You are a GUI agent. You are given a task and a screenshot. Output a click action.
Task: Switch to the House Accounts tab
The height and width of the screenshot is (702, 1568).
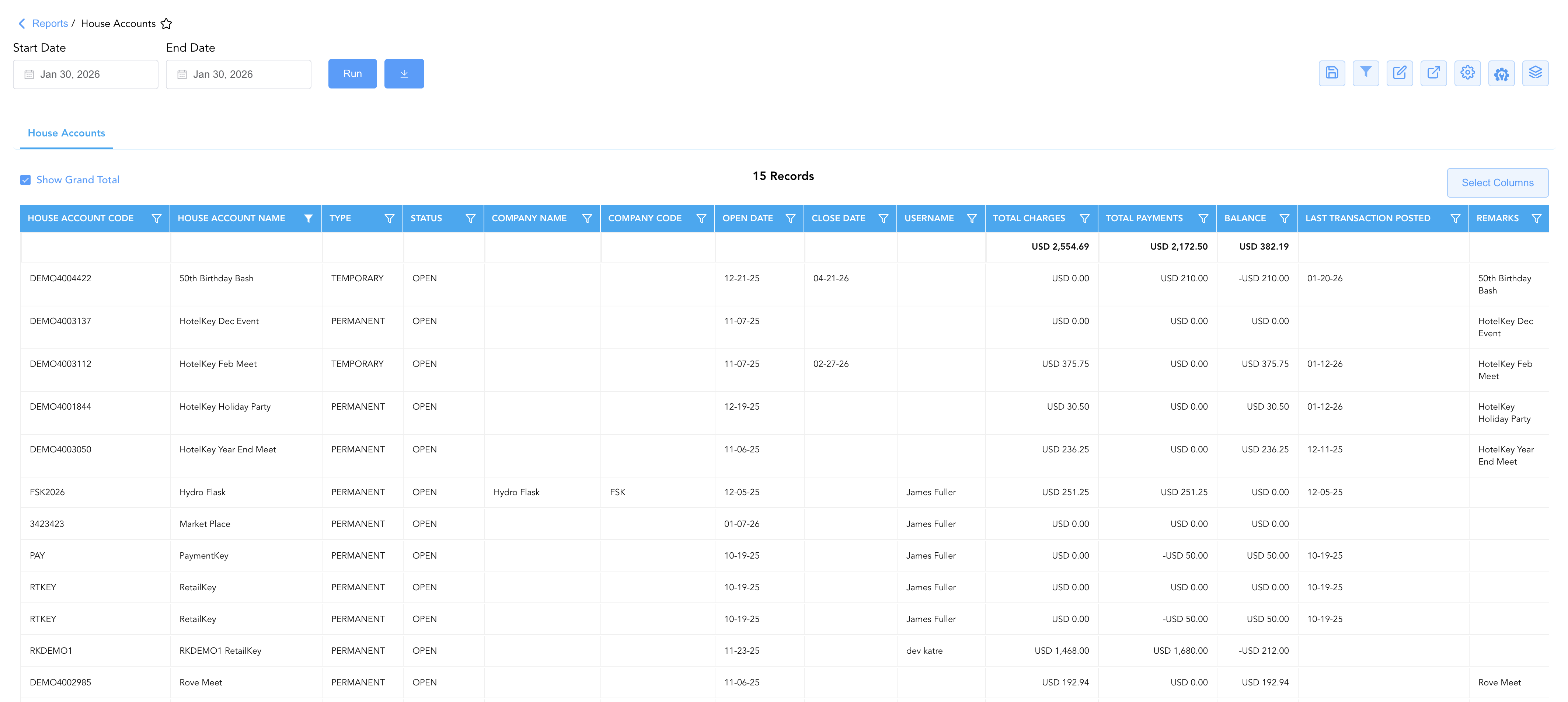pos(66,133)
